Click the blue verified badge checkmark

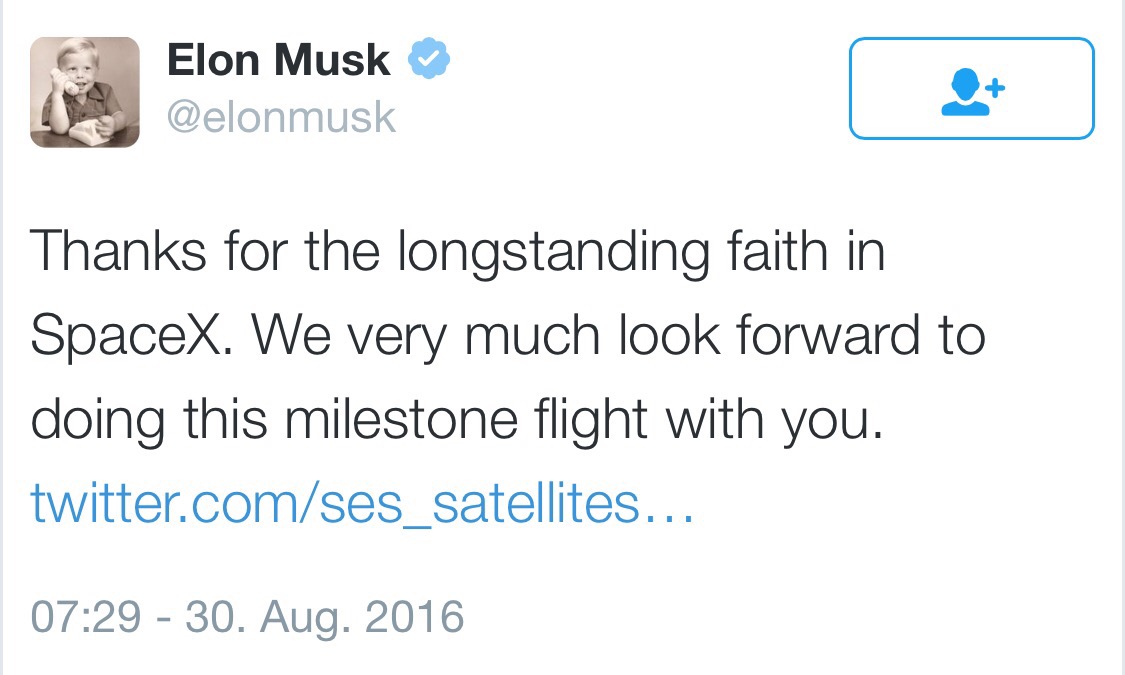pos(429,62)
